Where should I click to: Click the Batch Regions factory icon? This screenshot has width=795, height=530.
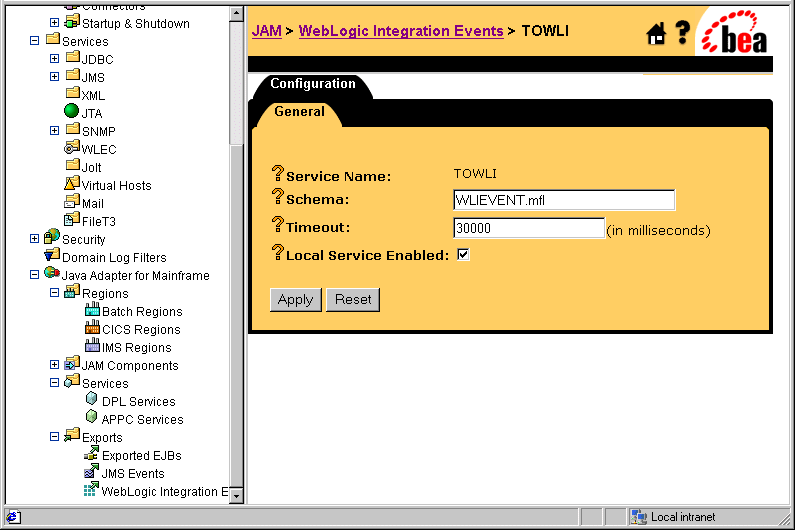pyautogui.click(x=92, y=309)
